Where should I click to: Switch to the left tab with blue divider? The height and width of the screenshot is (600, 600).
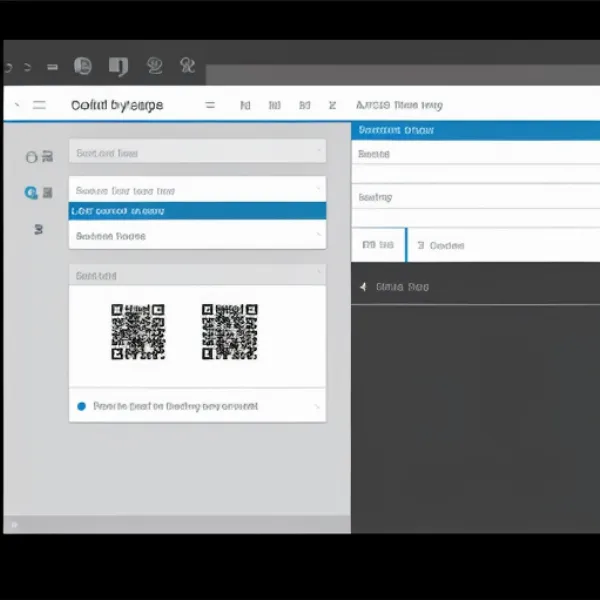pyautogui.click(x=377, y=245)
